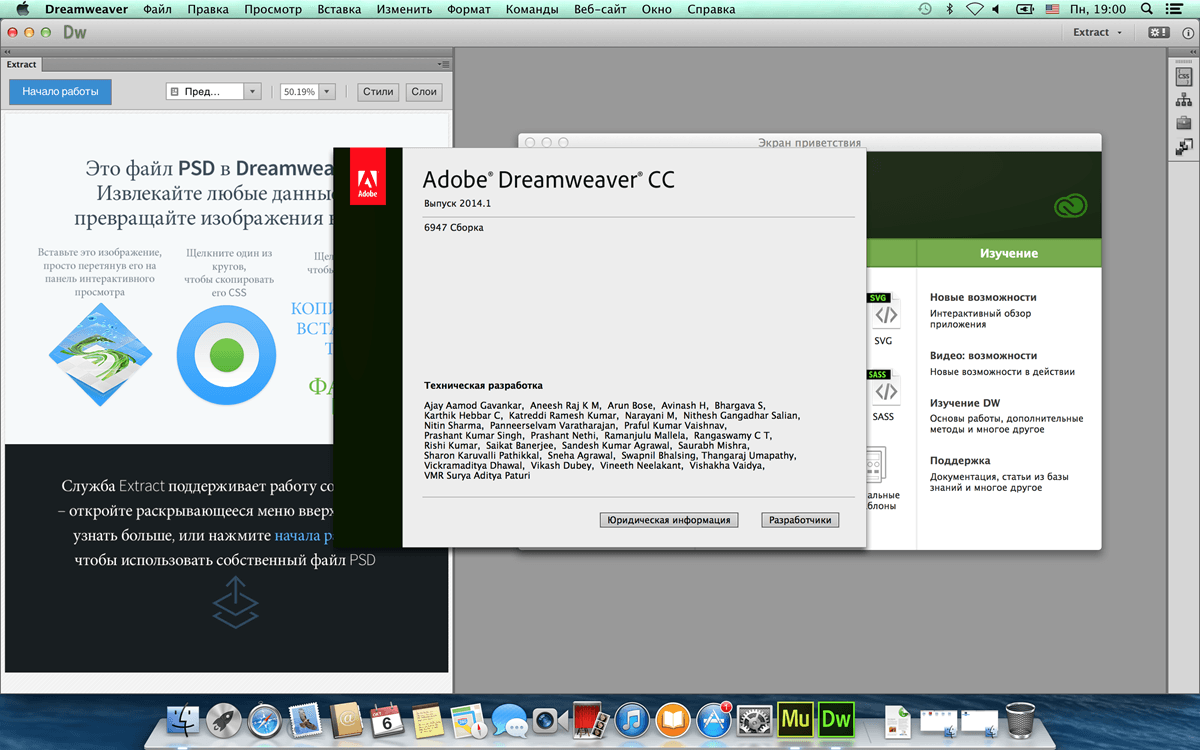Launch Launchpad from the Dock
Viewport: 1200px width, 750px height.
224,718
